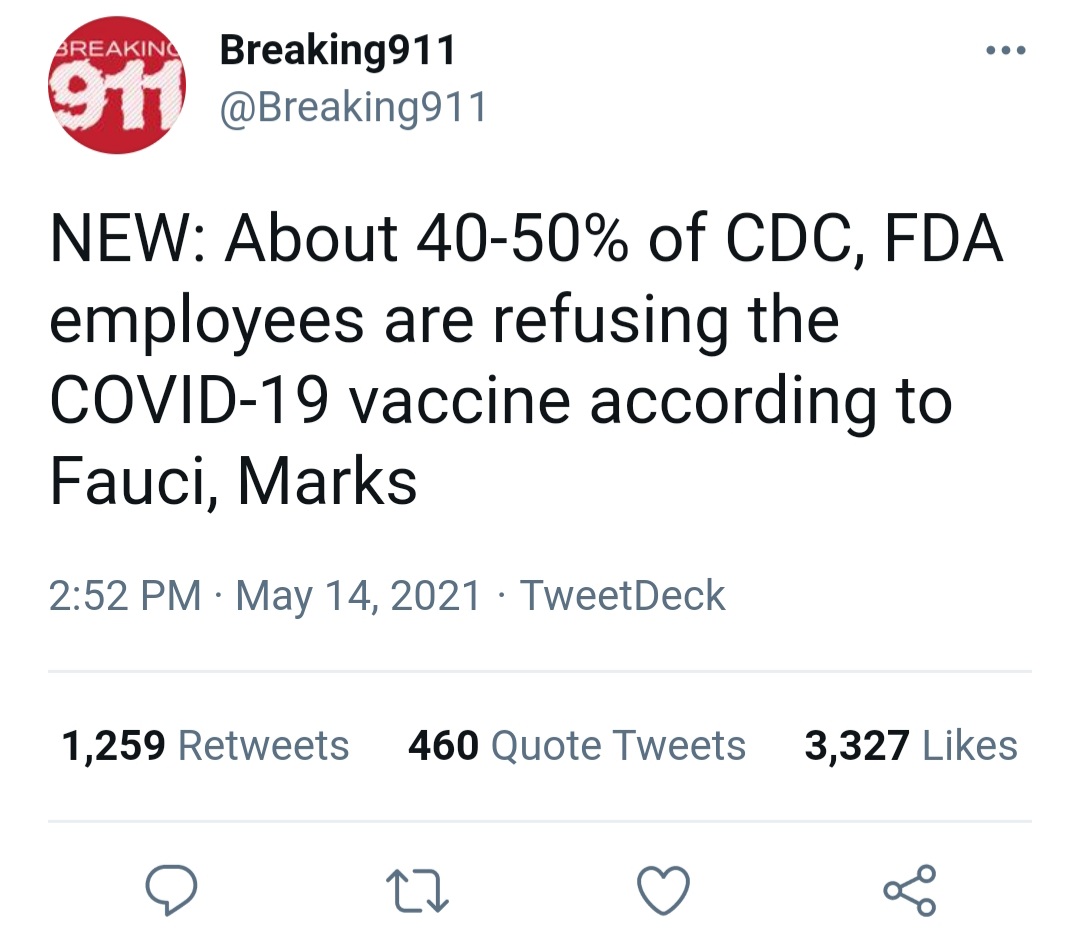Viewport: 1080px width, 947px height.
Task: Click the TweetDeck source label
Action: coord(622,595)
